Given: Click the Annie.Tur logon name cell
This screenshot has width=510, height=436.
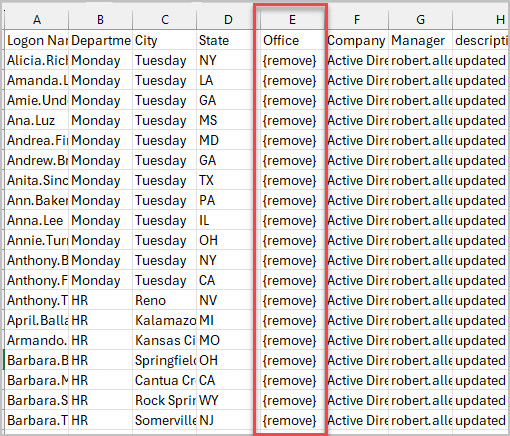Looking at the screenshot, I should (x=37, y=240).
